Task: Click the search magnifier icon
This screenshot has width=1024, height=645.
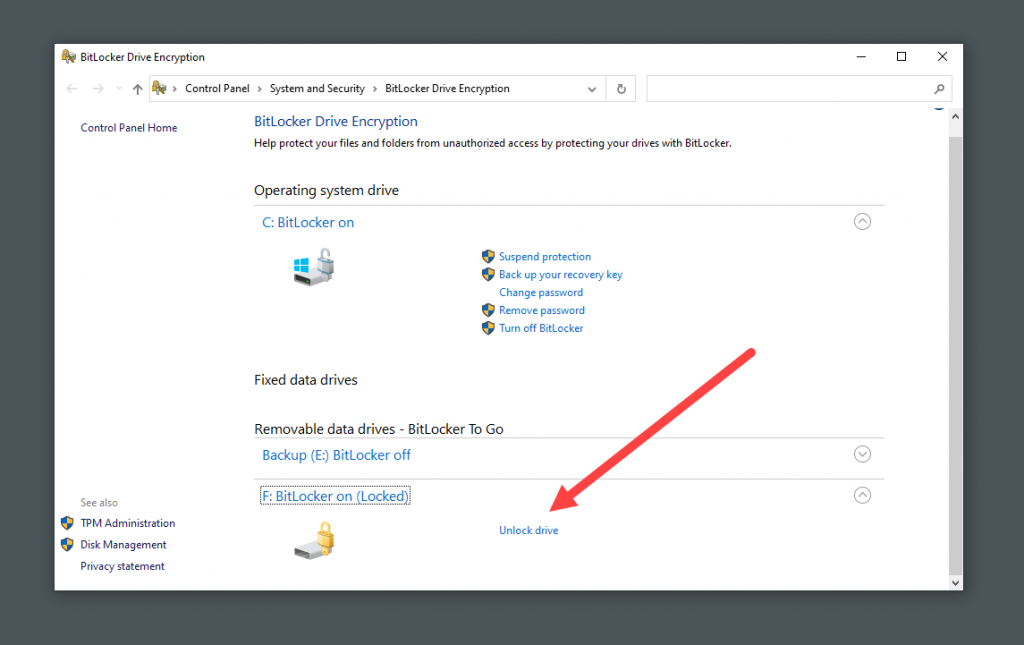Action: click(939, 89)
